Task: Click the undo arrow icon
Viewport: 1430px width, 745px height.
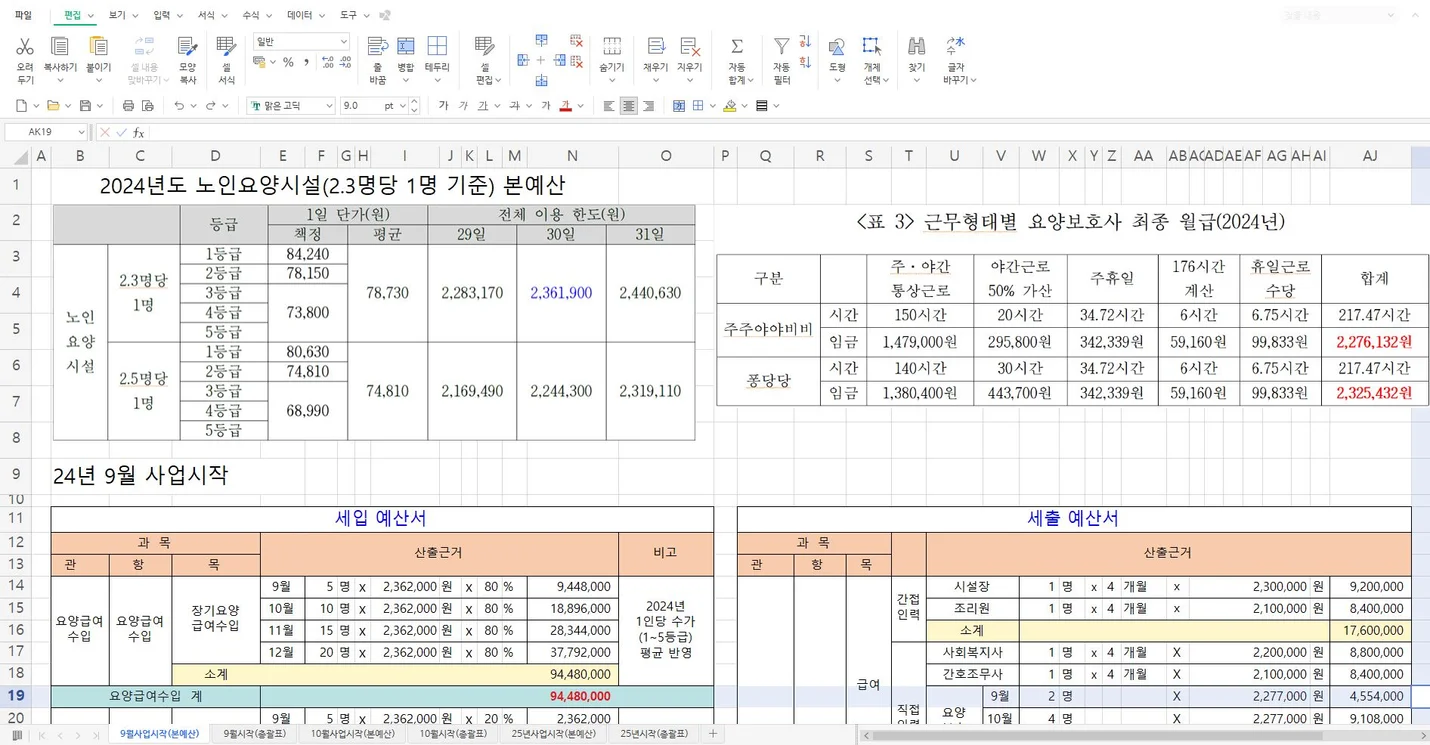Action: [179, 106]
